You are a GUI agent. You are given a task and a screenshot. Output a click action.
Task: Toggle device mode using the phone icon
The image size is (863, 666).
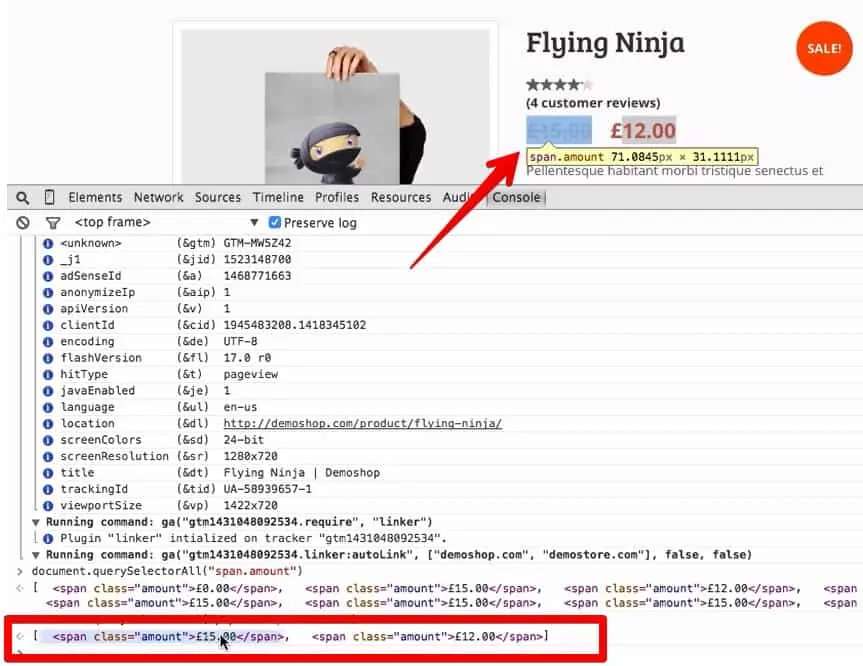point(52,197)
